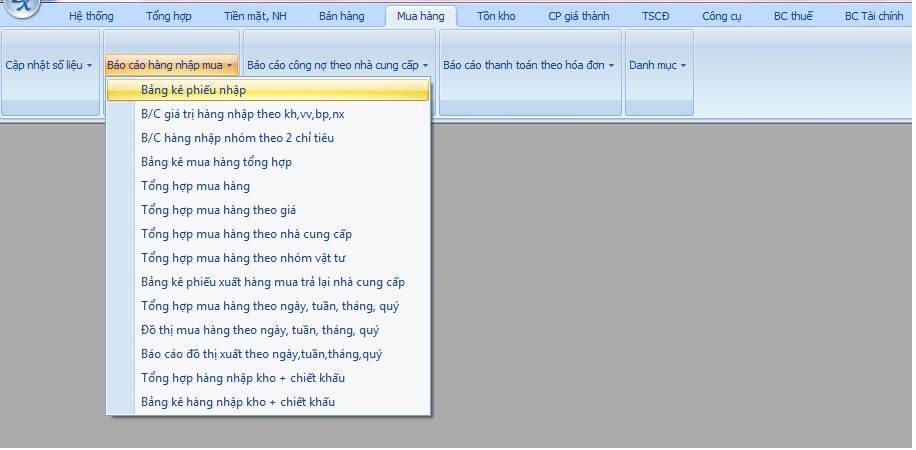Open the BC Tài chính tab
The height and width of the screenshot is (450, 916).
(x=873, y=16)
